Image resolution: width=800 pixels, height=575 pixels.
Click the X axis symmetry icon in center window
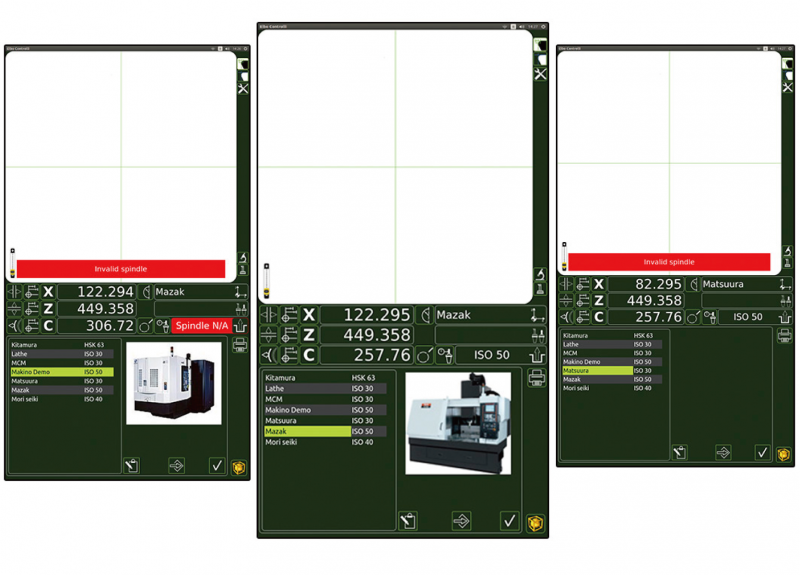click(x=268, y=315)
